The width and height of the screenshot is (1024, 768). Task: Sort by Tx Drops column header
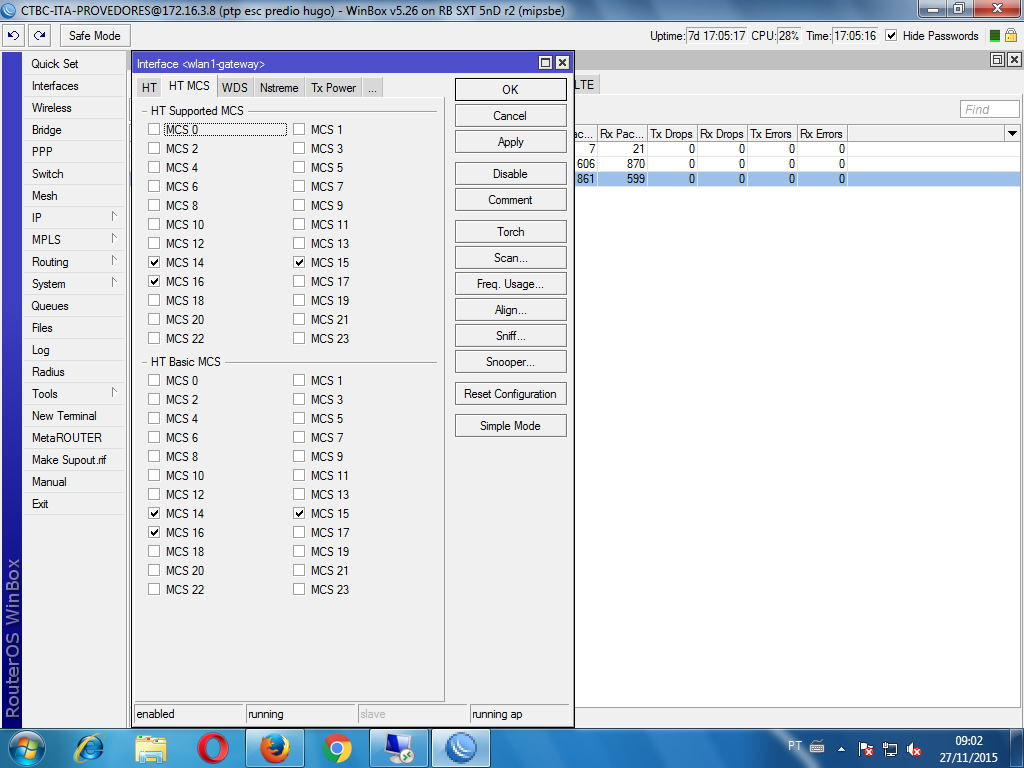[x=671, y=133]
